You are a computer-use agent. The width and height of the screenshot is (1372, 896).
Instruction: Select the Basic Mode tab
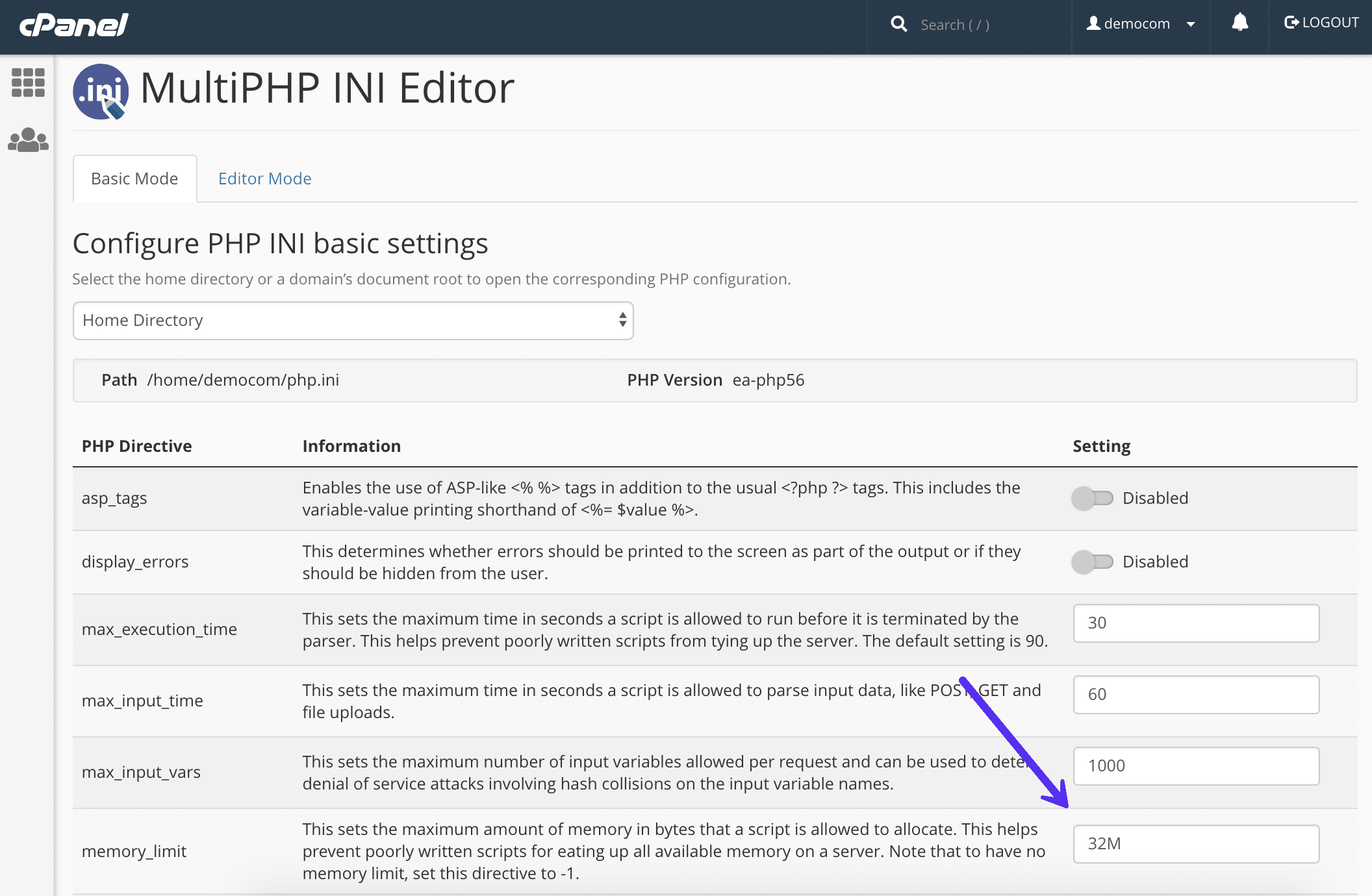pos(134,178)
